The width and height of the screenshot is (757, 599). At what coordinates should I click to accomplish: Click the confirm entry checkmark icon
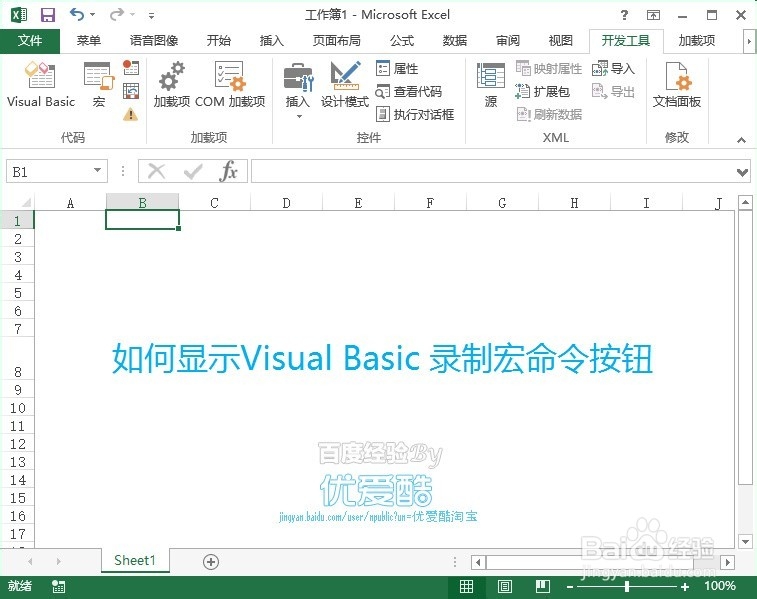[193, 171]
